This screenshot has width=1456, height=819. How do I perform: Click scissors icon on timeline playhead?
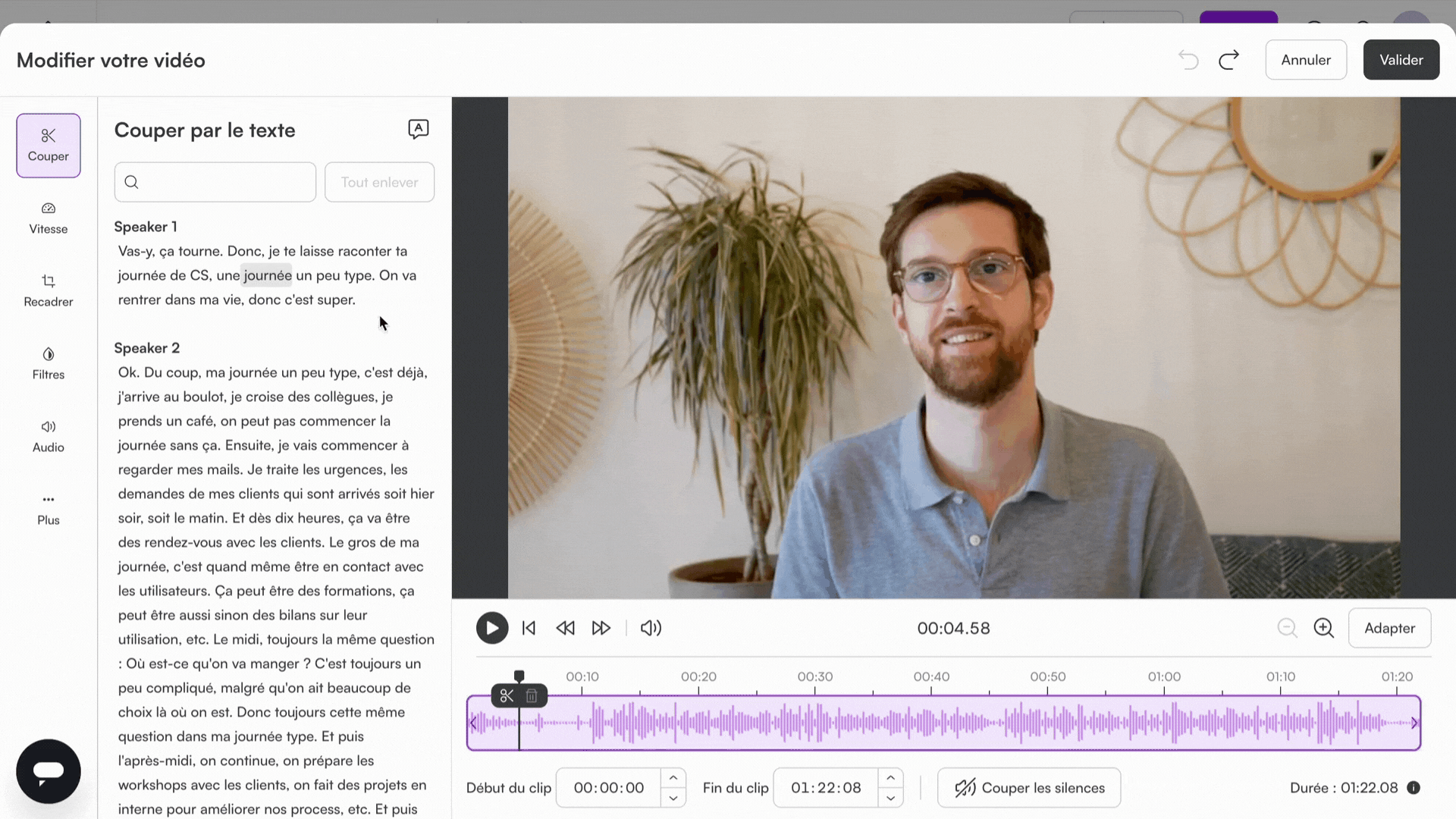(507, 695)
